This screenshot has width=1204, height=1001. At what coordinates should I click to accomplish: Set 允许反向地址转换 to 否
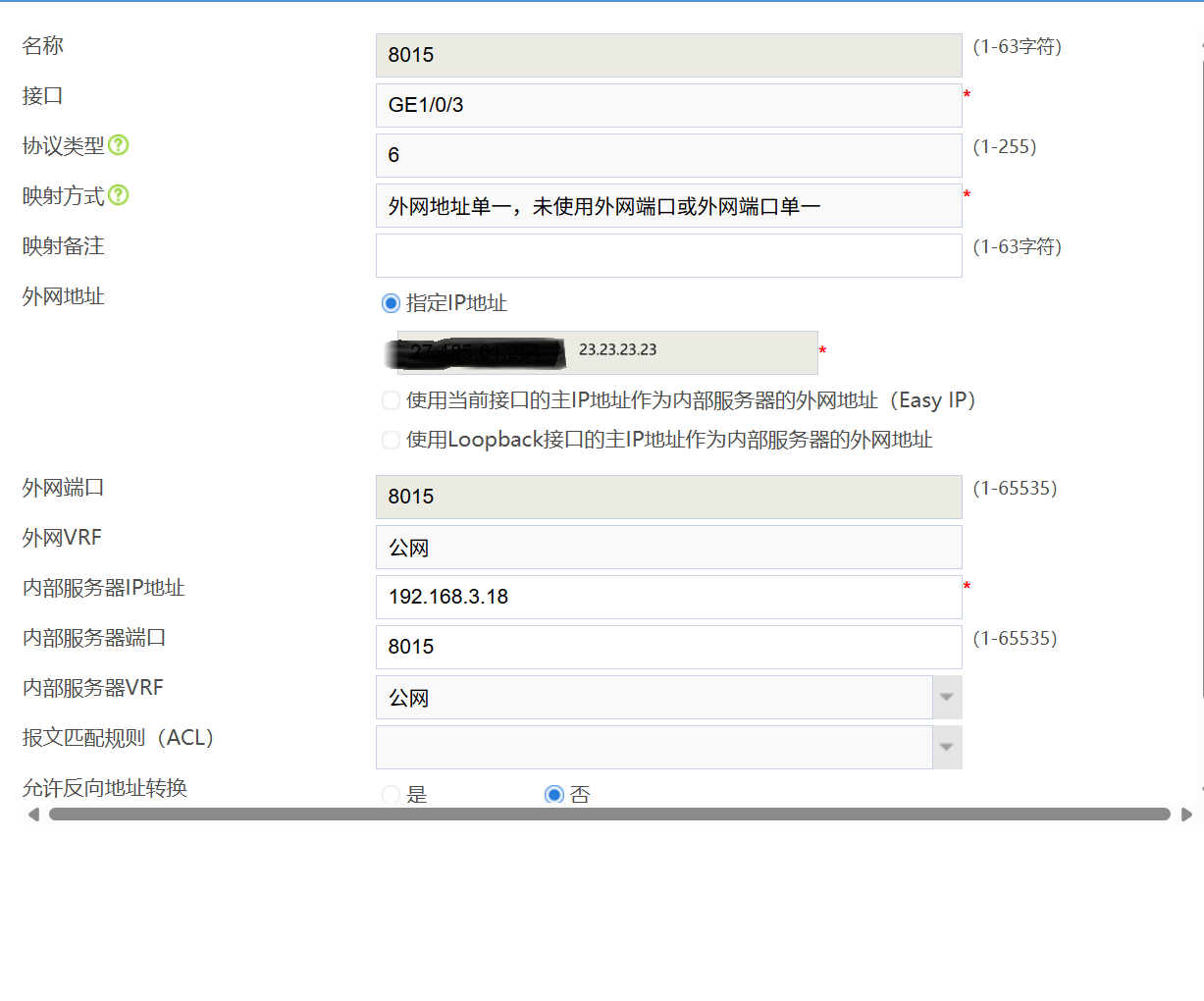pyautogui.click(x=554, y=794)
